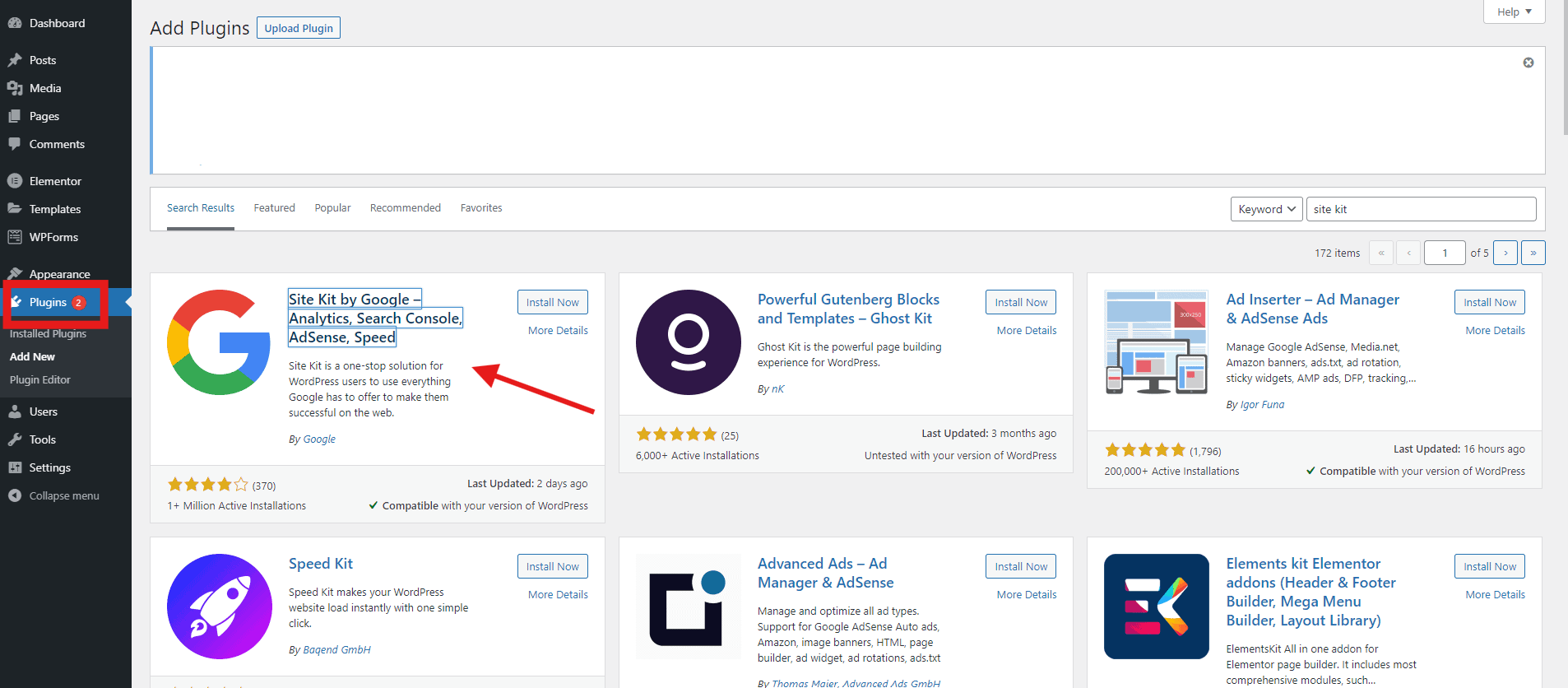Screen dimensions: 1568x688
Task: Install Ad Inserter plugin
Action: point(1490,302)
